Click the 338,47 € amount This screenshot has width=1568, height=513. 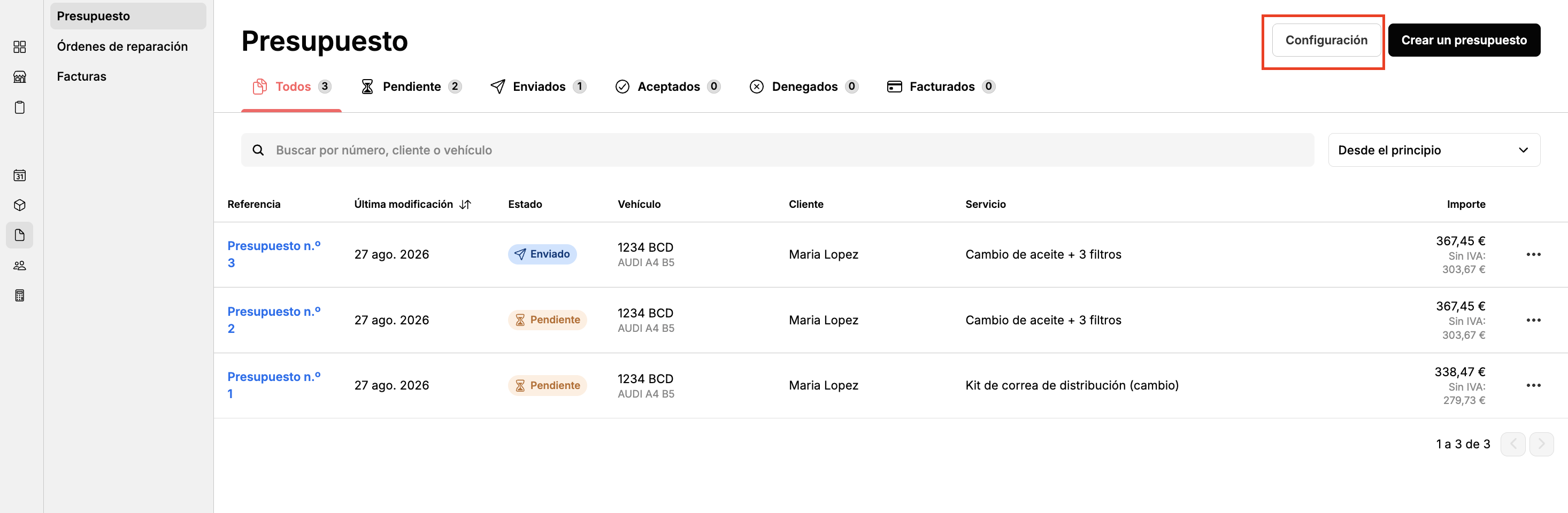tap(1459, 372)
